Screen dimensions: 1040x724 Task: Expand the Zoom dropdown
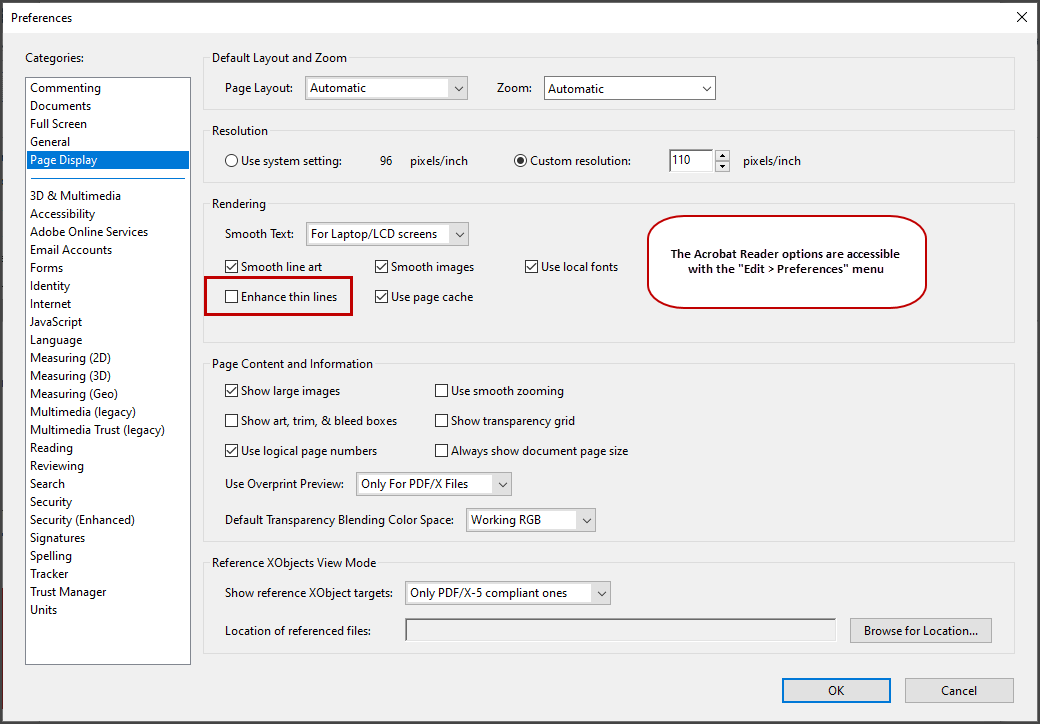pyautogui.click(x=629, y=88)
